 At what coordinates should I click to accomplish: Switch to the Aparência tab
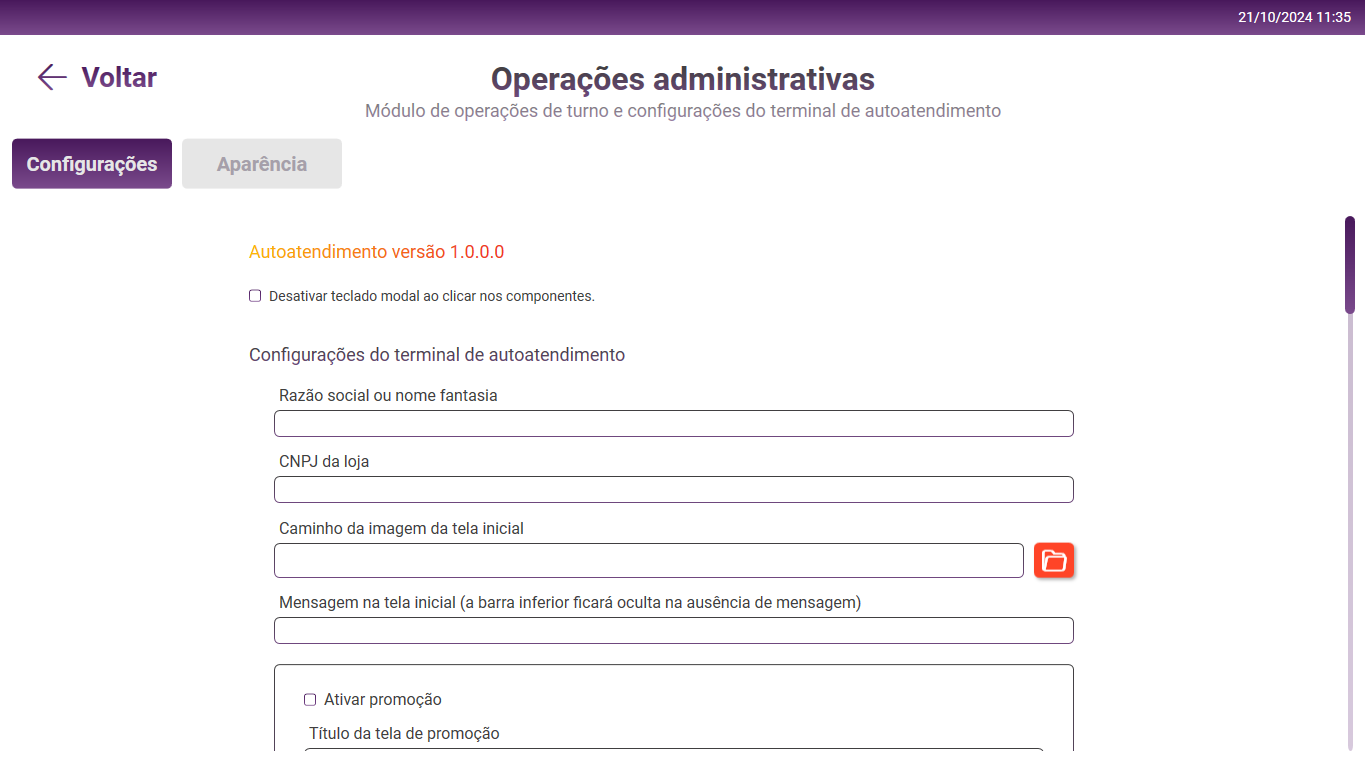(x=262, y=164)
